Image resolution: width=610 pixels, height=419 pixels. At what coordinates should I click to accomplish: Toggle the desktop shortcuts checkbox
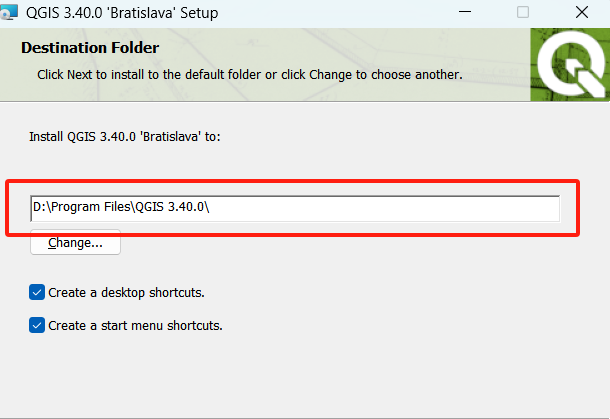(37, 292)
